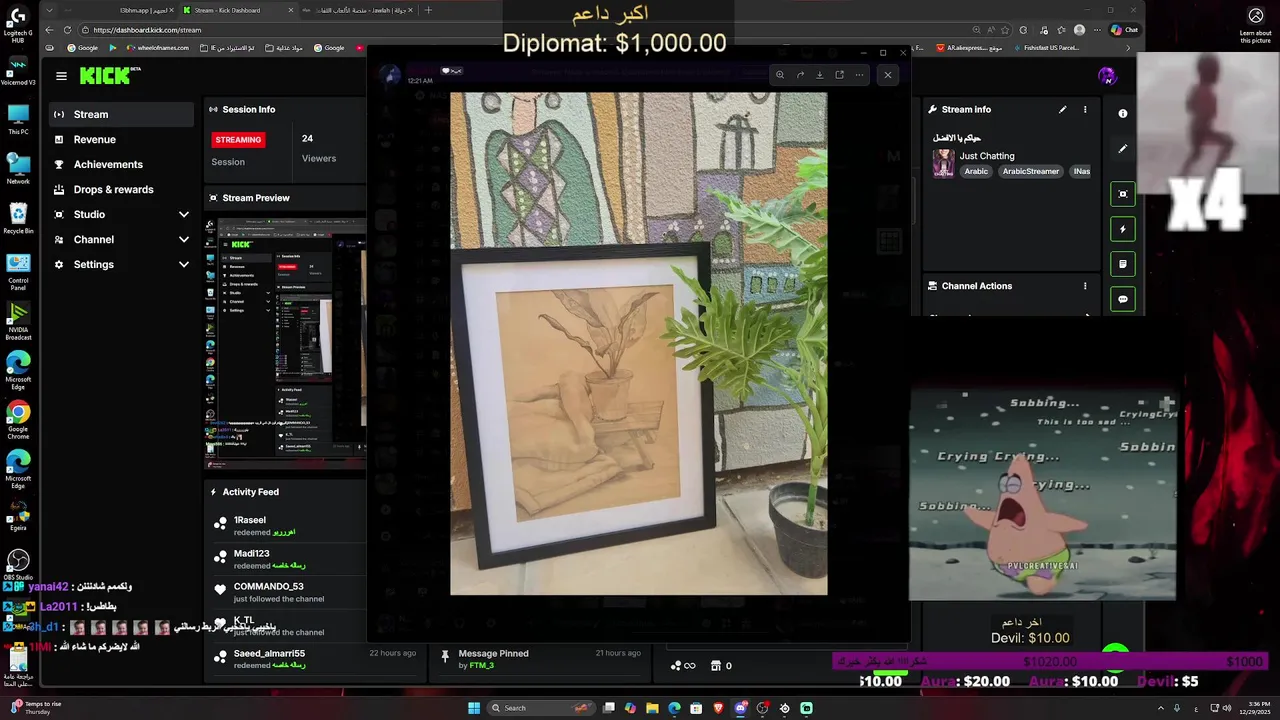The width and height of the screenshot is (1280, 720).
Task: Open wheelofnames.com bookmark
Action: [x=158, y=48]
